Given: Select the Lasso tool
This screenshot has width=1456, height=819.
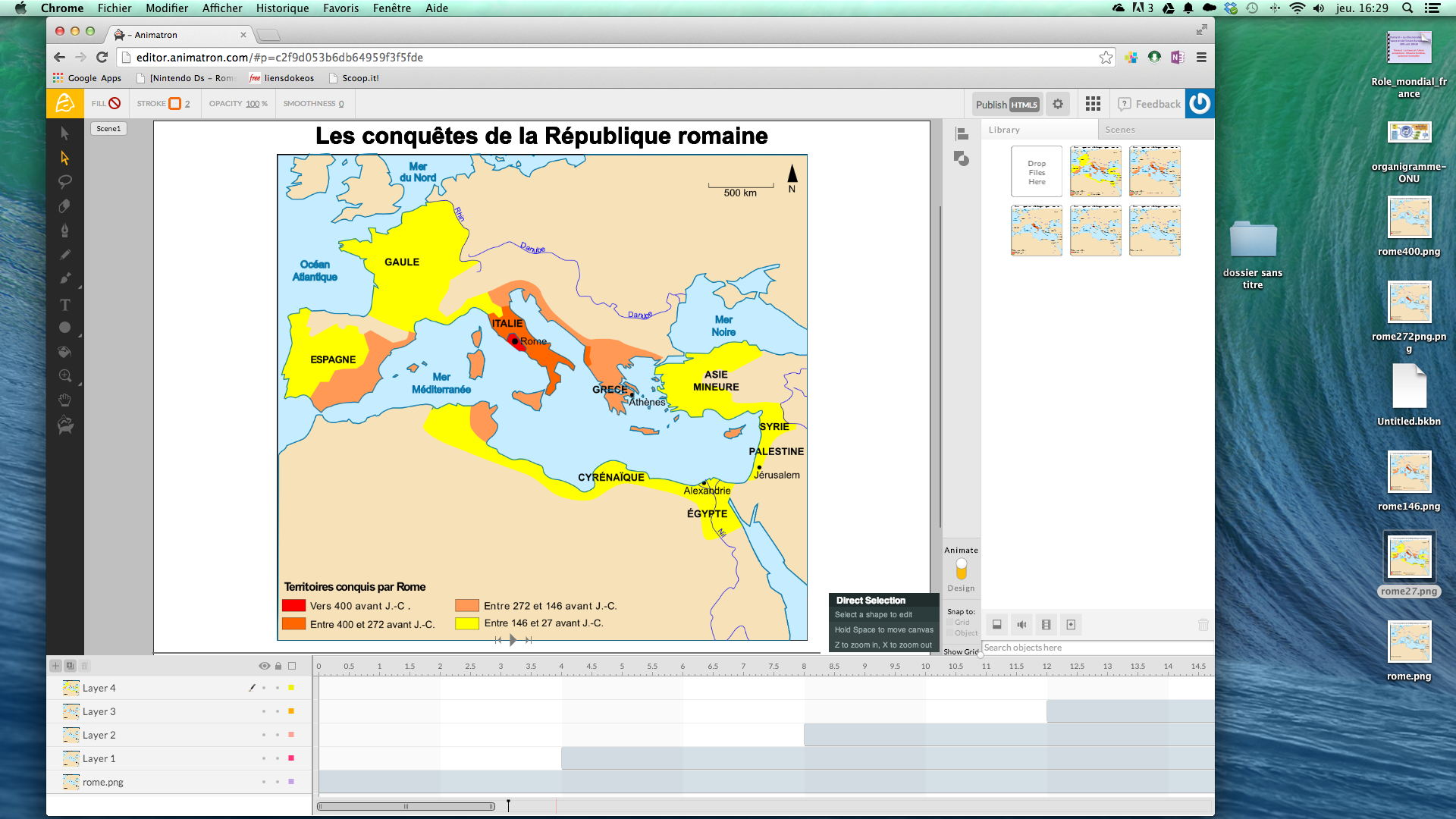Looking at the screenshot, I should pos(64,182).
